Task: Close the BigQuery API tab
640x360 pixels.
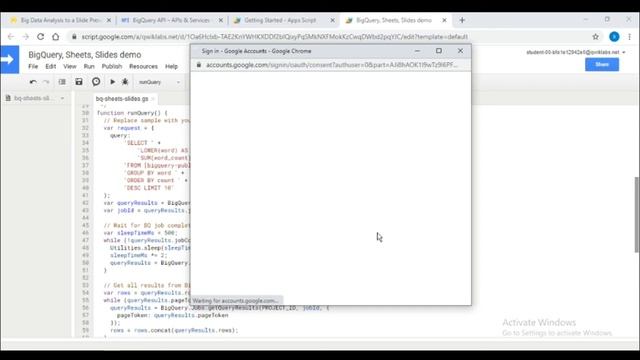Action: pyautogui.click(x=221, y=20)
